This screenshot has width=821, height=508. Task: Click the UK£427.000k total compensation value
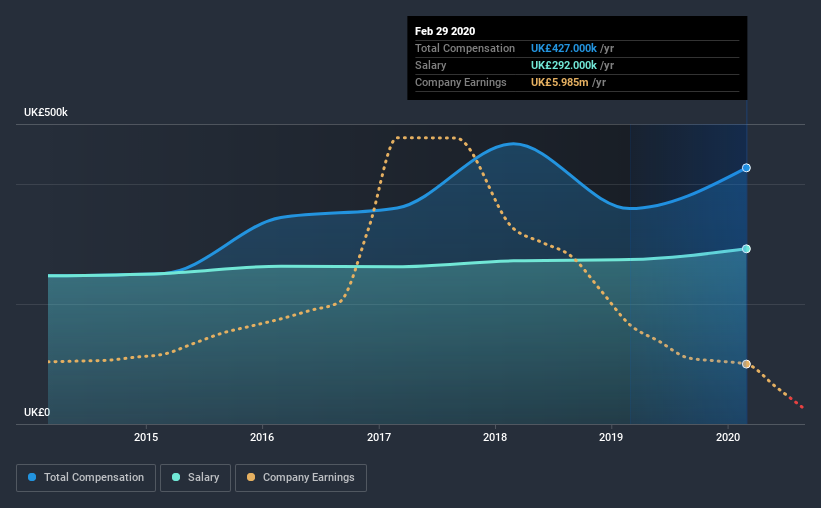(564, 48)
